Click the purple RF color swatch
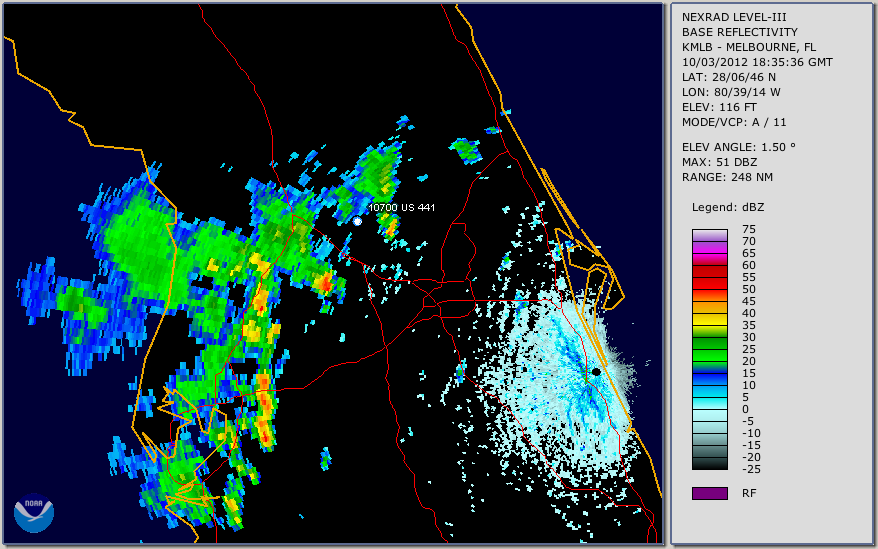The image size is (878, 549). pos(709,493)
